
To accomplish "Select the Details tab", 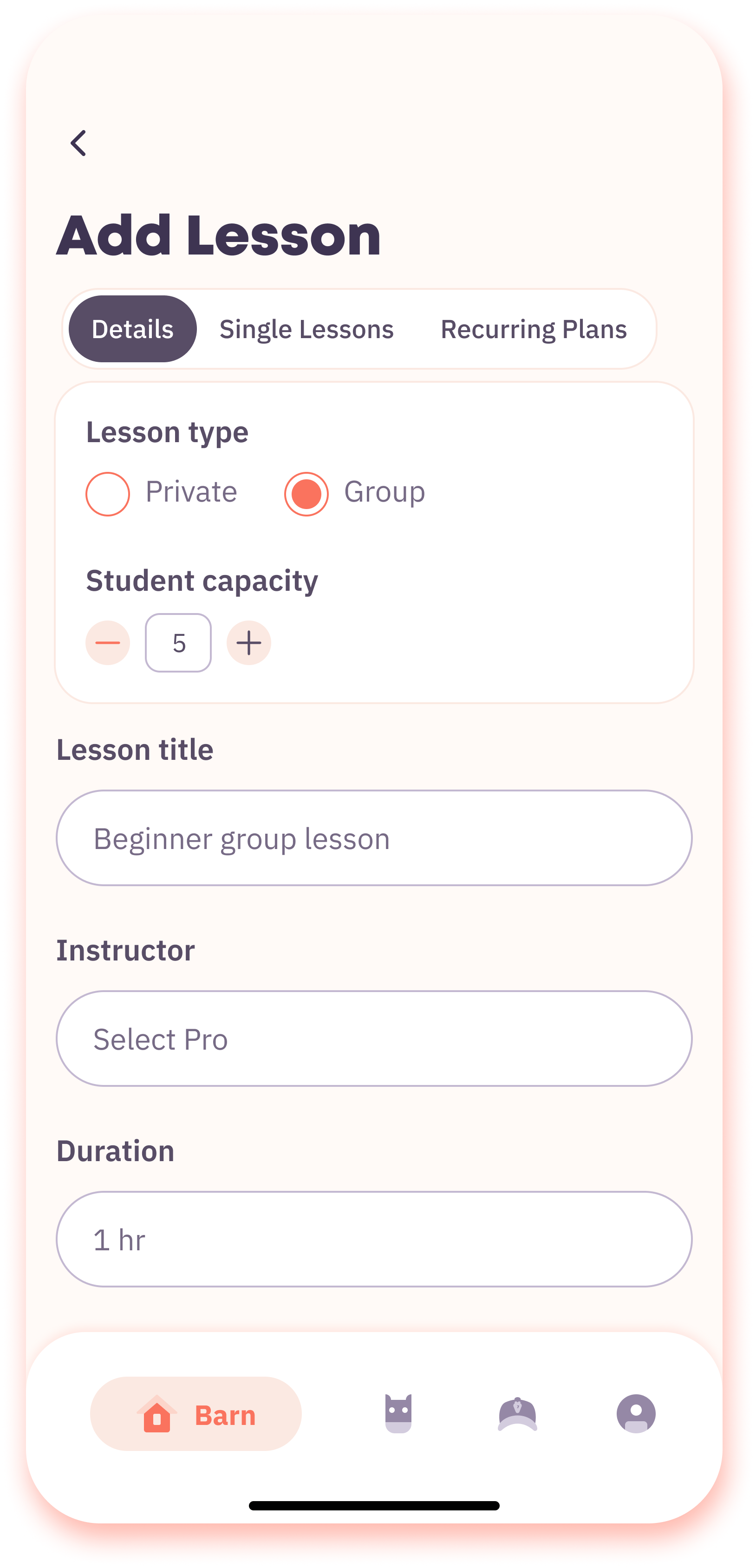I will (x=133, y=329).
